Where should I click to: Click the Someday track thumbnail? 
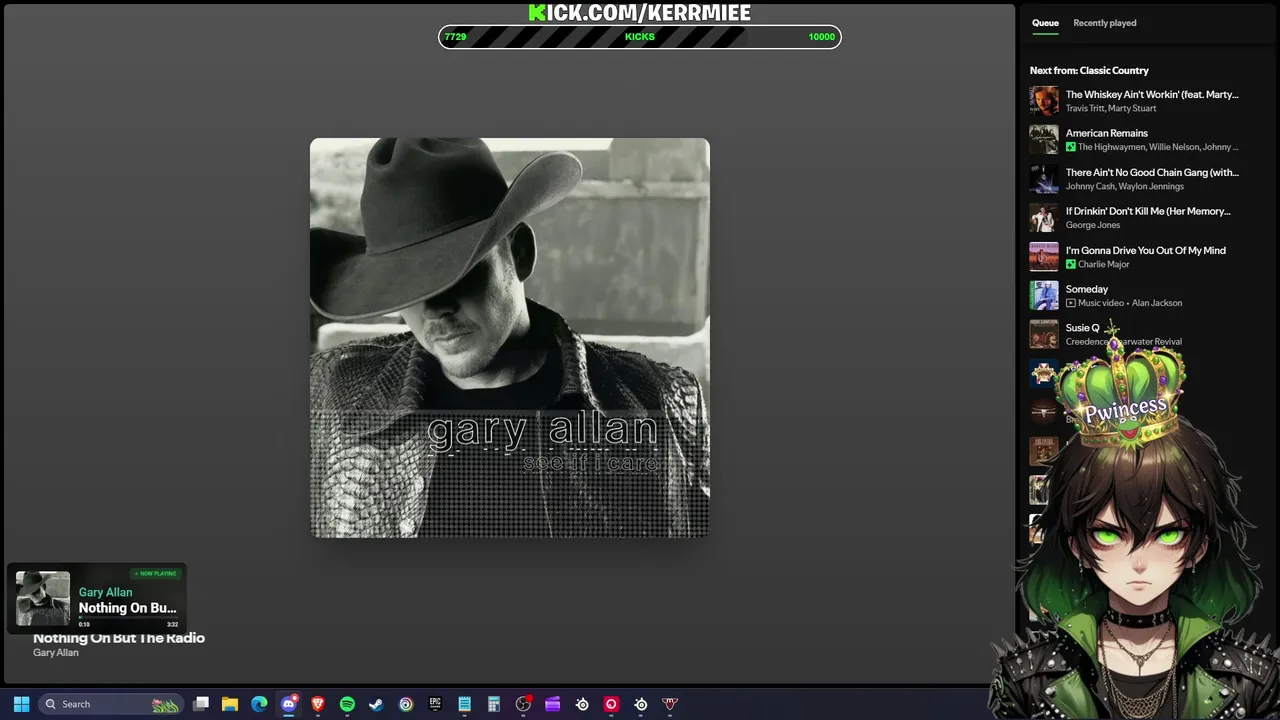tap(1044, 296)
